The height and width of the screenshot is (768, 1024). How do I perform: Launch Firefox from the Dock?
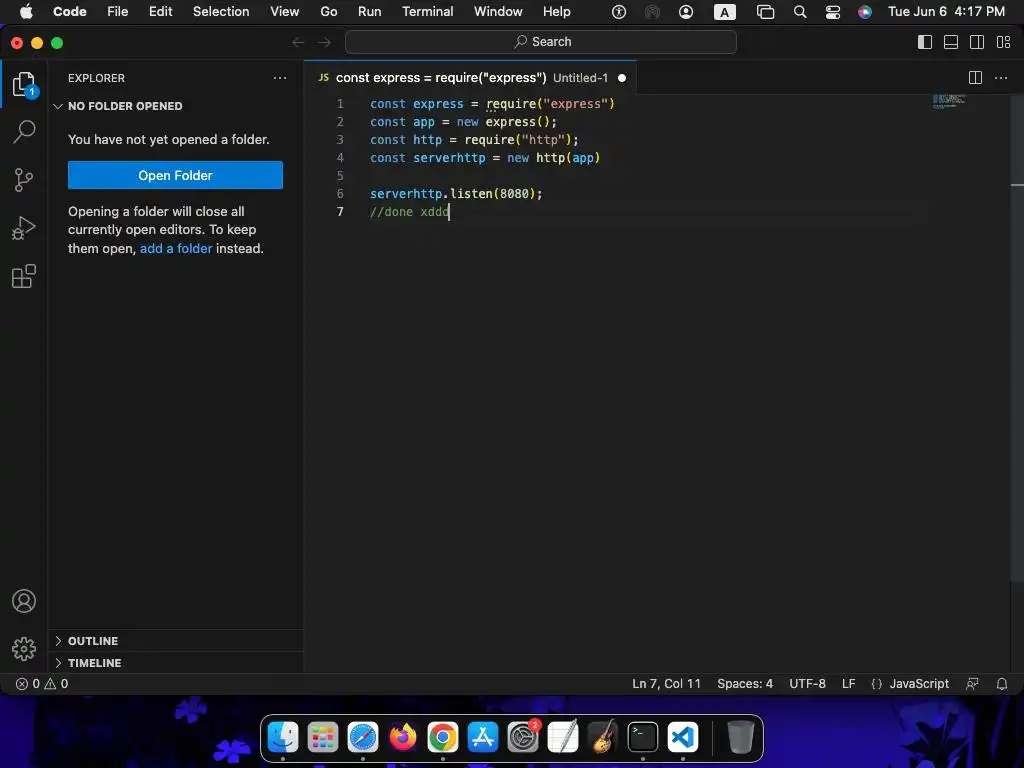(403, 737)
